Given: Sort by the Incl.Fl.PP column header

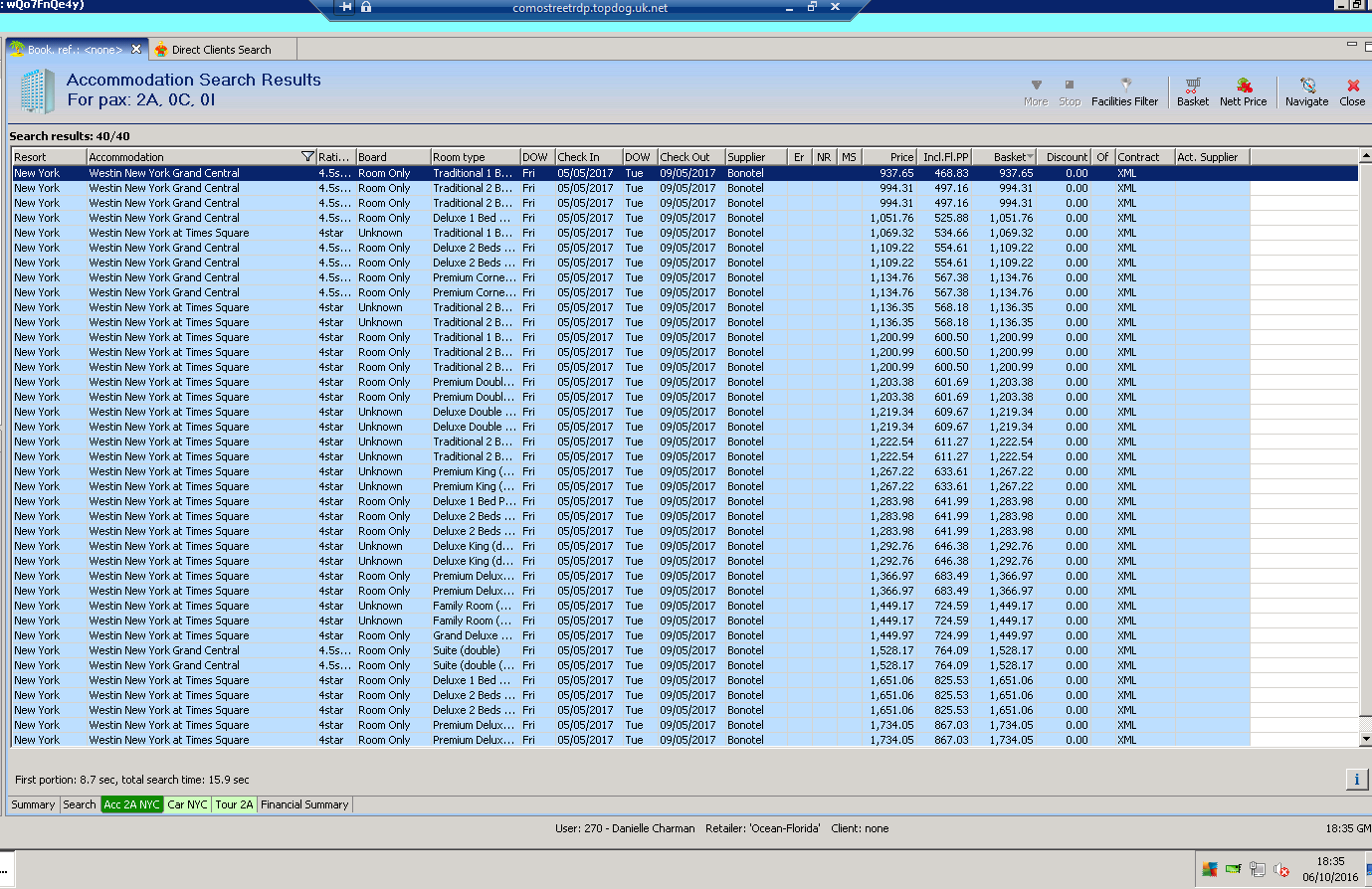Looking at the screenshot, I should [944, 157].
